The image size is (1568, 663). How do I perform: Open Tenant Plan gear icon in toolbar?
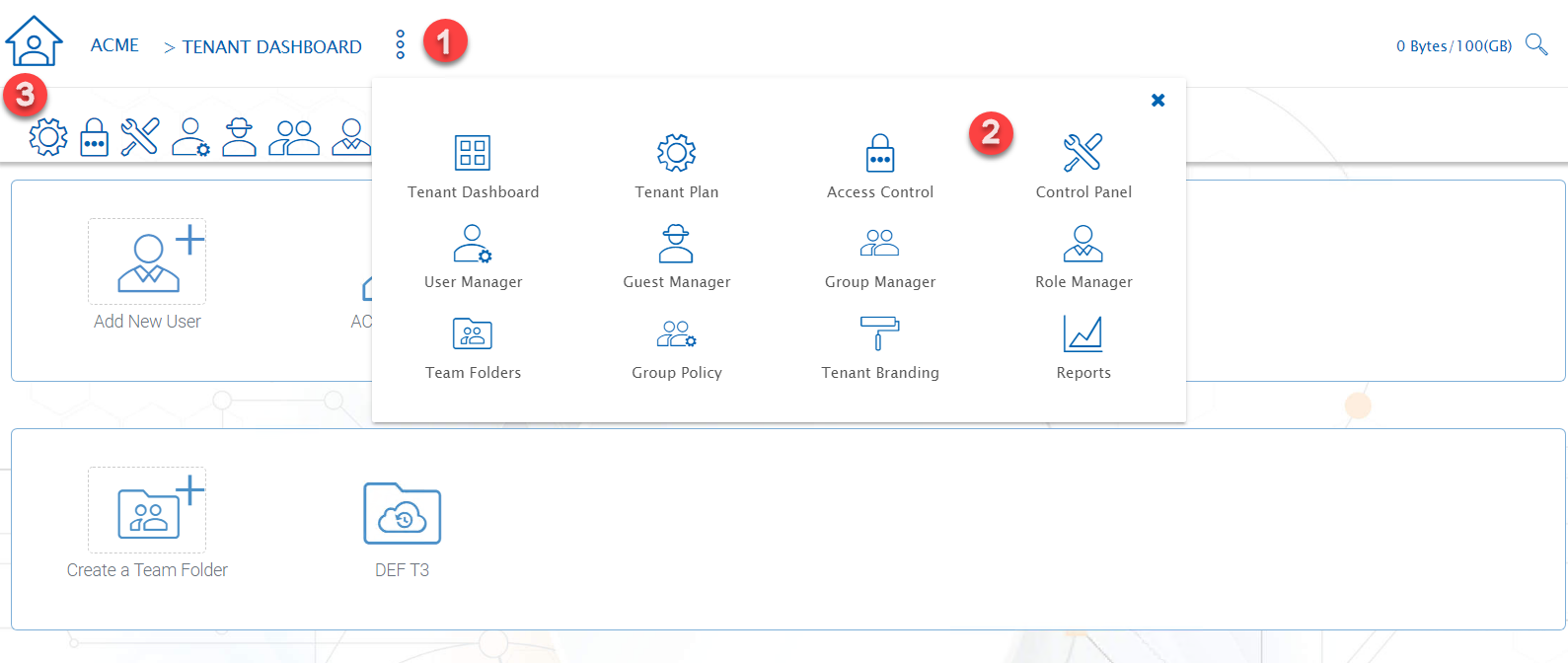48,137
